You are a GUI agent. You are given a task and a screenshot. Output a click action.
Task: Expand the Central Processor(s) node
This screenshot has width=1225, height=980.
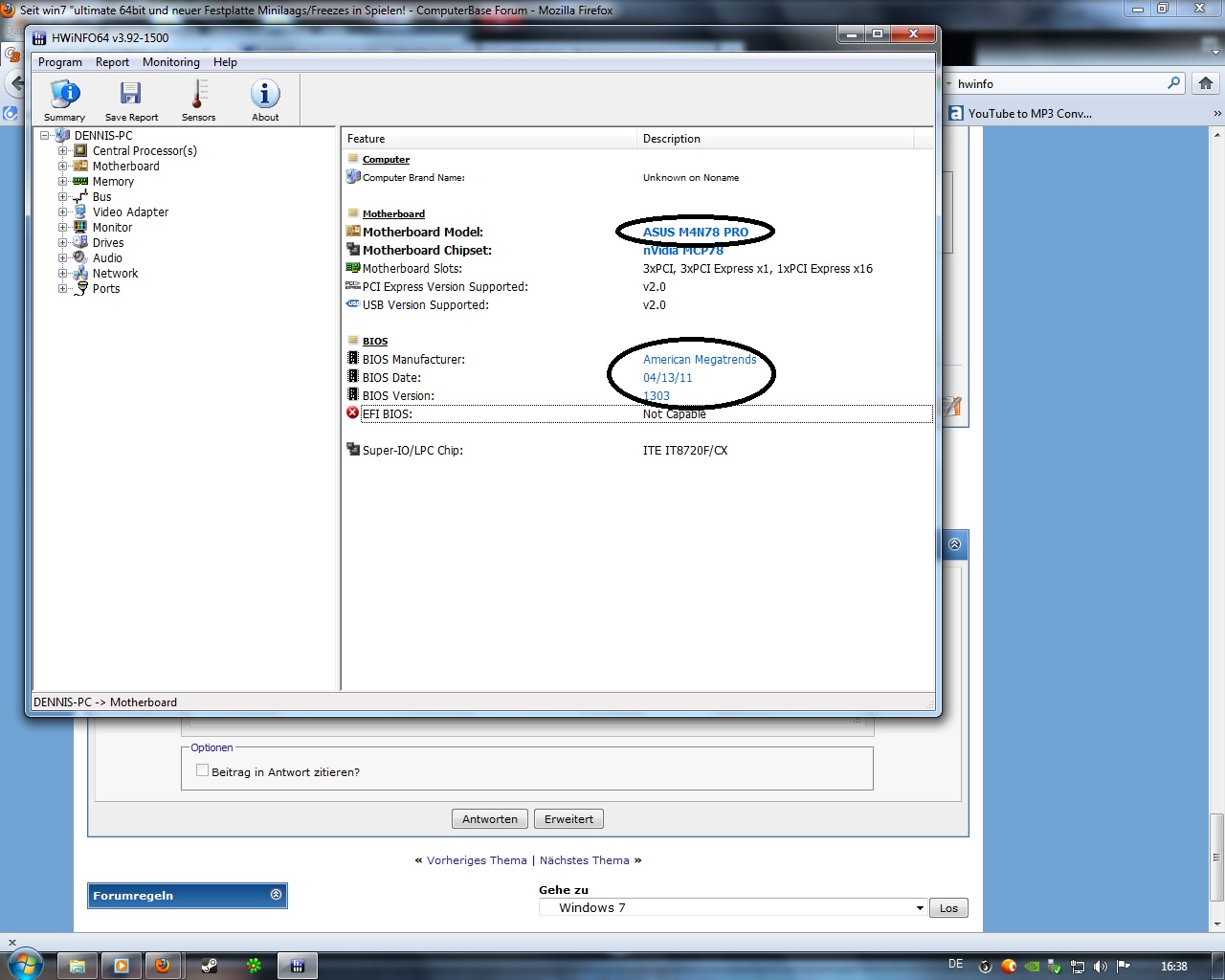pyautogui.click(x=62, y=151)
